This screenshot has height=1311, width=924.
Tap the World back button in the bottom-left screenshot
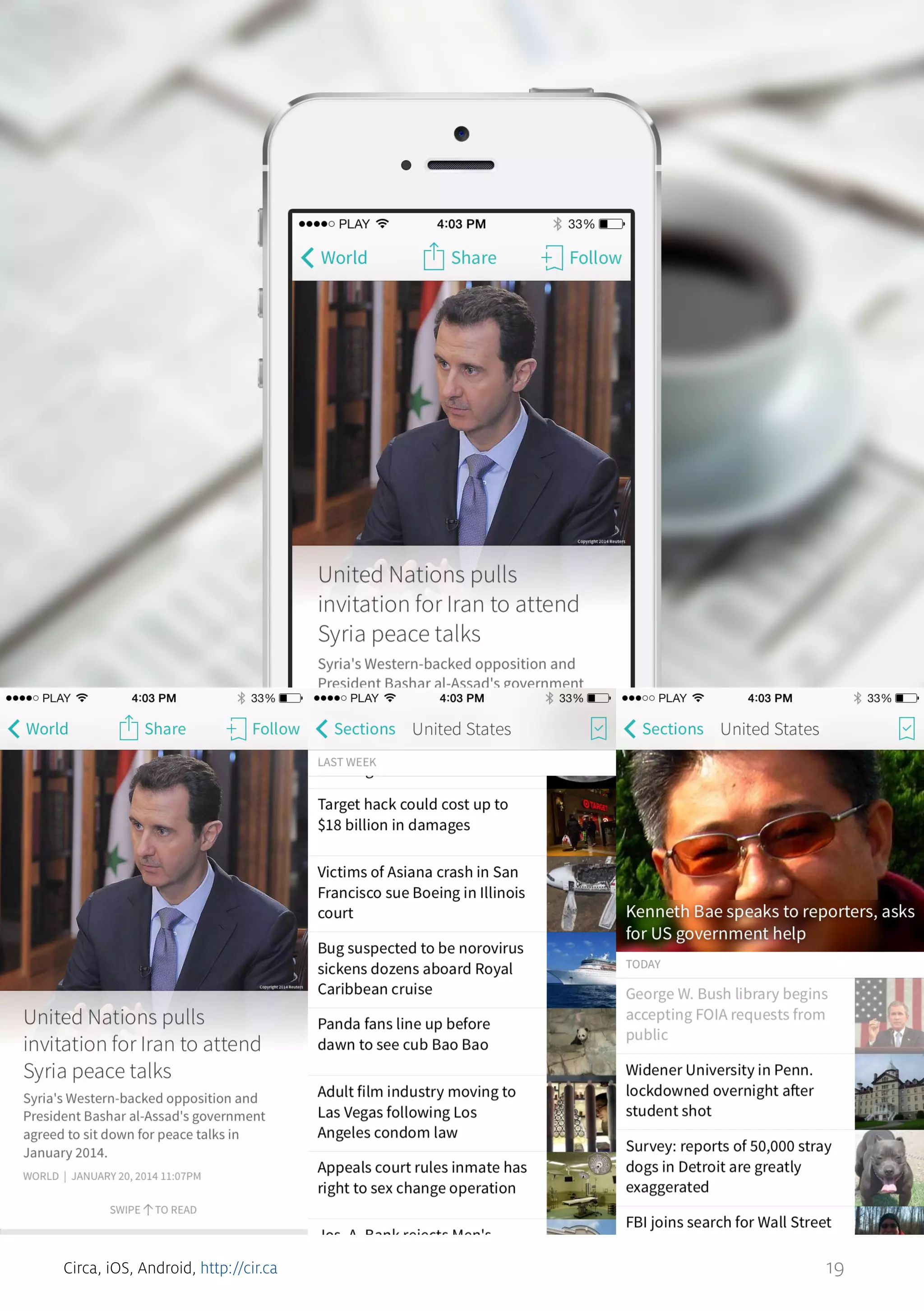38,729
